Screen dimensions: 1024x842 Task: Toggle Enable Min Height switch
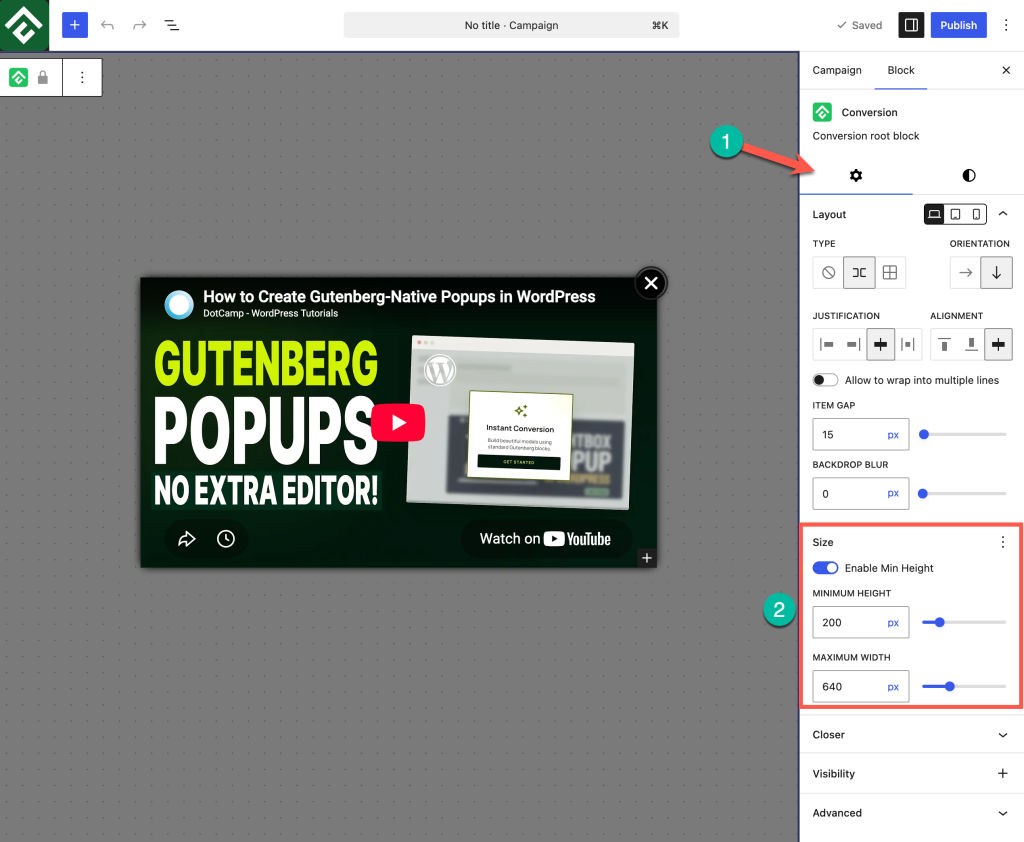(x=825, y=568)
